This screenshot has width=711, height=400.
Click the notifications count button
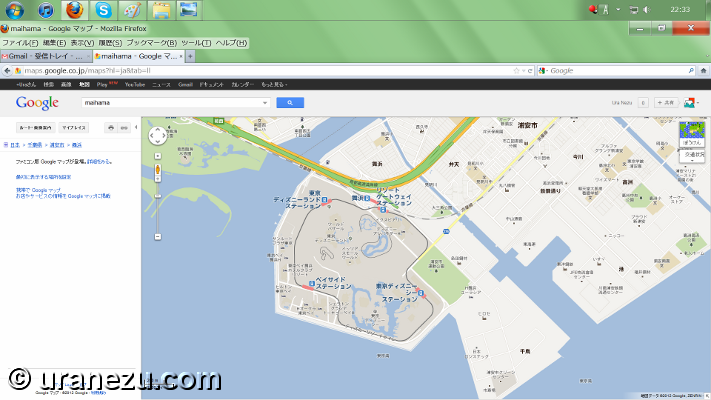click(x=643, y=103)
